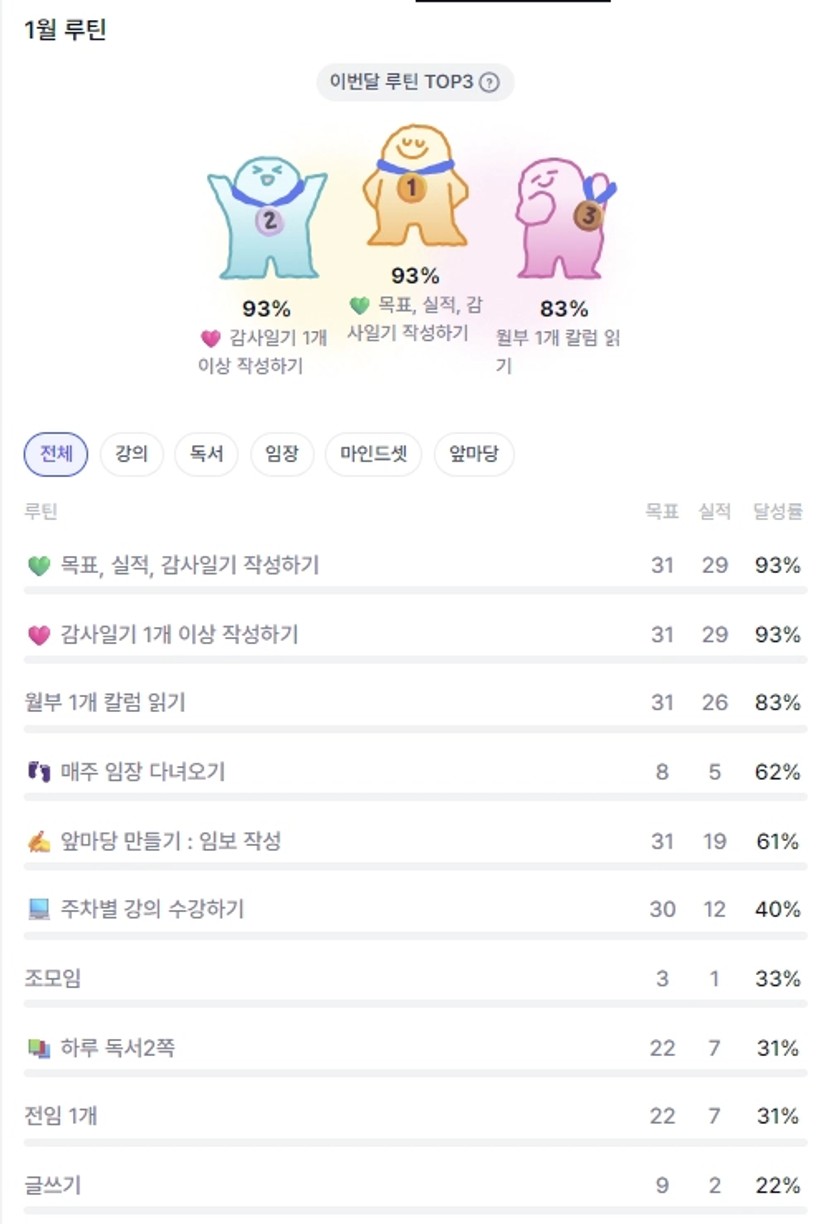Click the progress bar under 글쓰기
This screenshot has width=827, height=1224.
coord(415,1209)
